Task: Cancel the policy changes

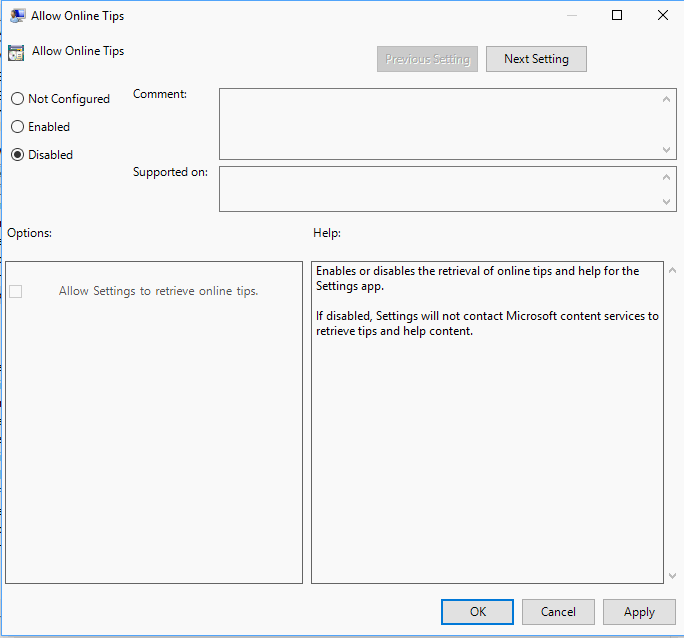Action: pos(558,612)
